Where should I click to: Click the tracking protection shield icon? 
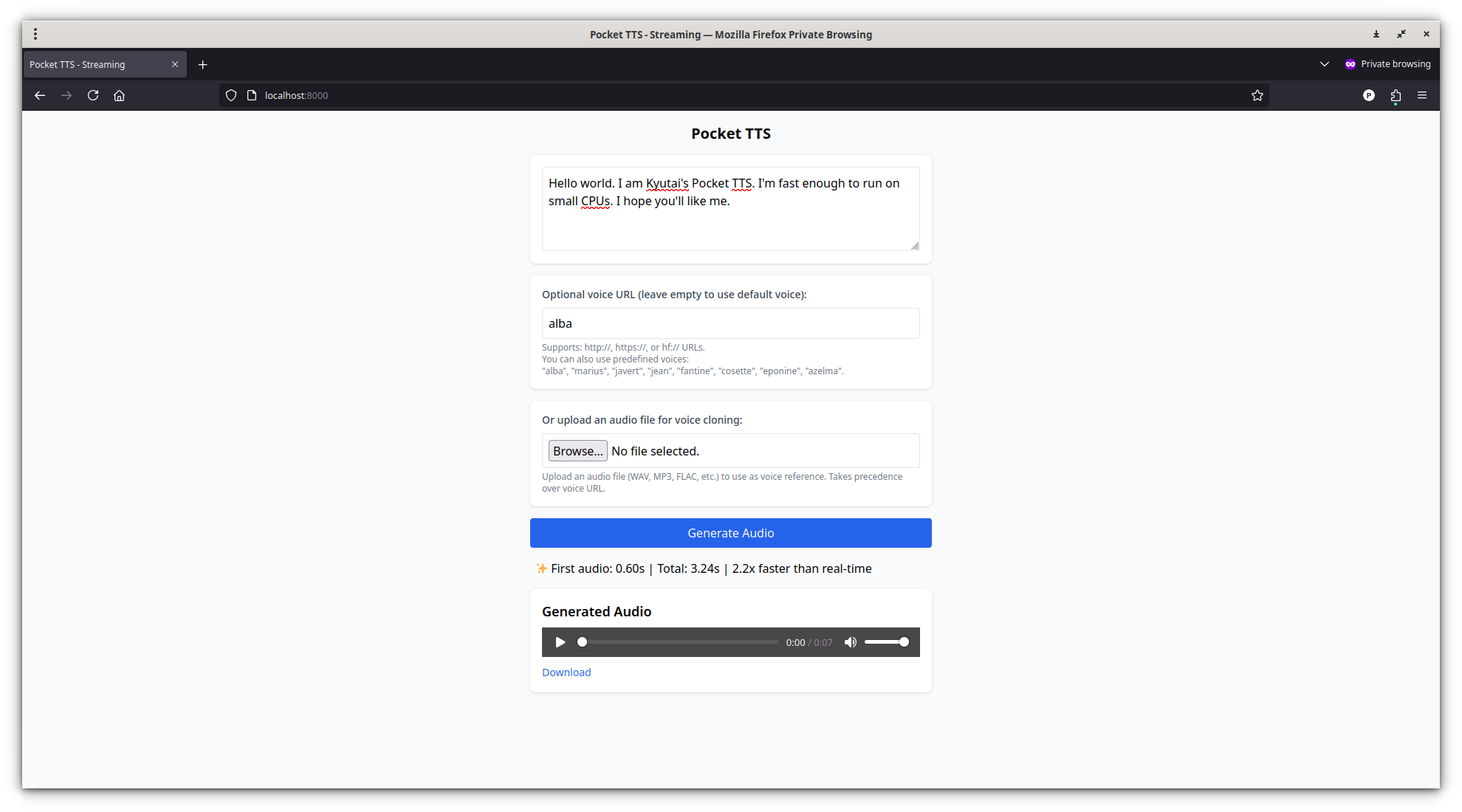[231, 95]
